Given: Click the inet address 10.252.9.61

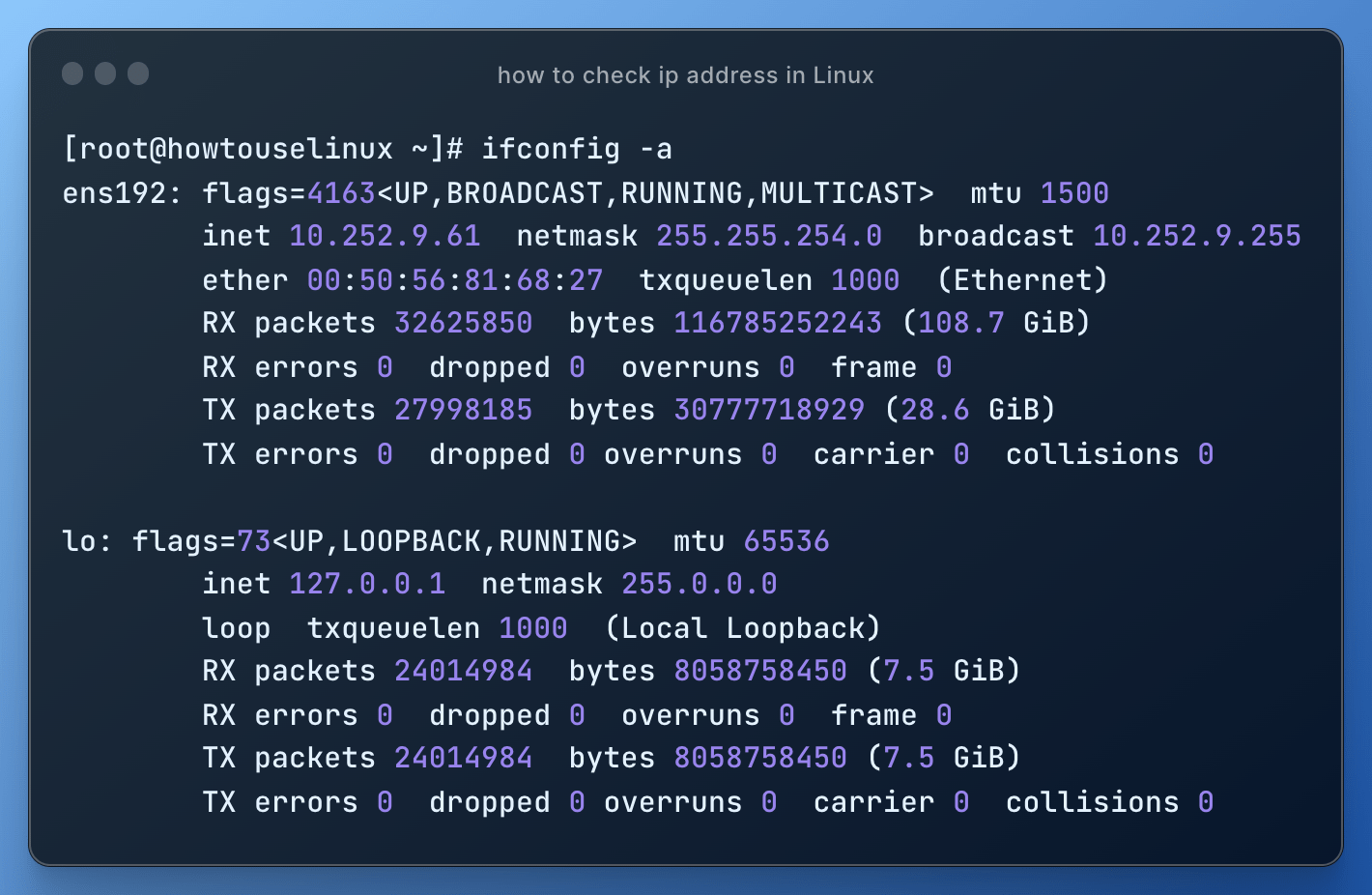Looking at the screenshot, I should [385, 235].
